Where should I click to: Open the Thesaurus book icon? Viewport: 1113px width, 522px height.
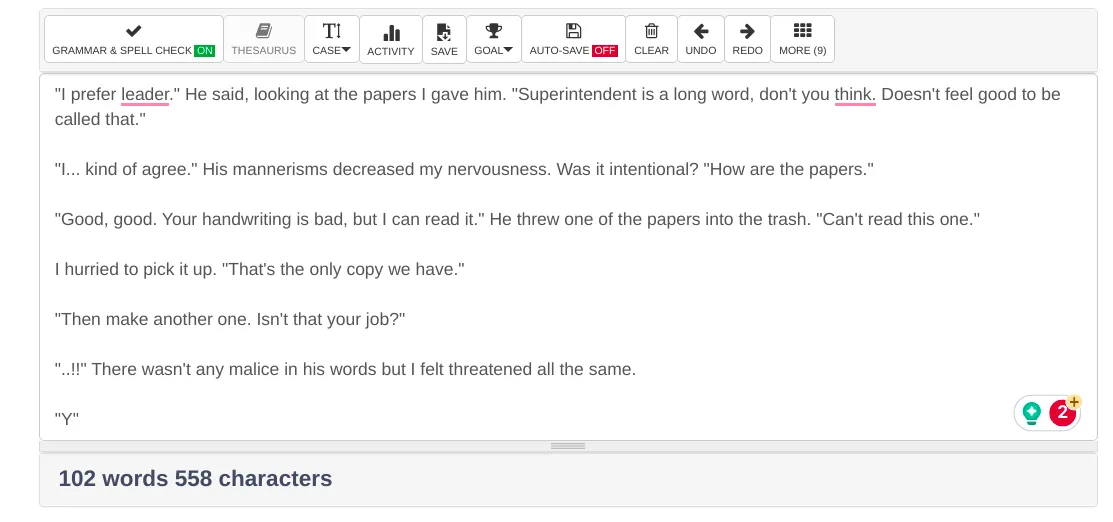coord(264,31)
